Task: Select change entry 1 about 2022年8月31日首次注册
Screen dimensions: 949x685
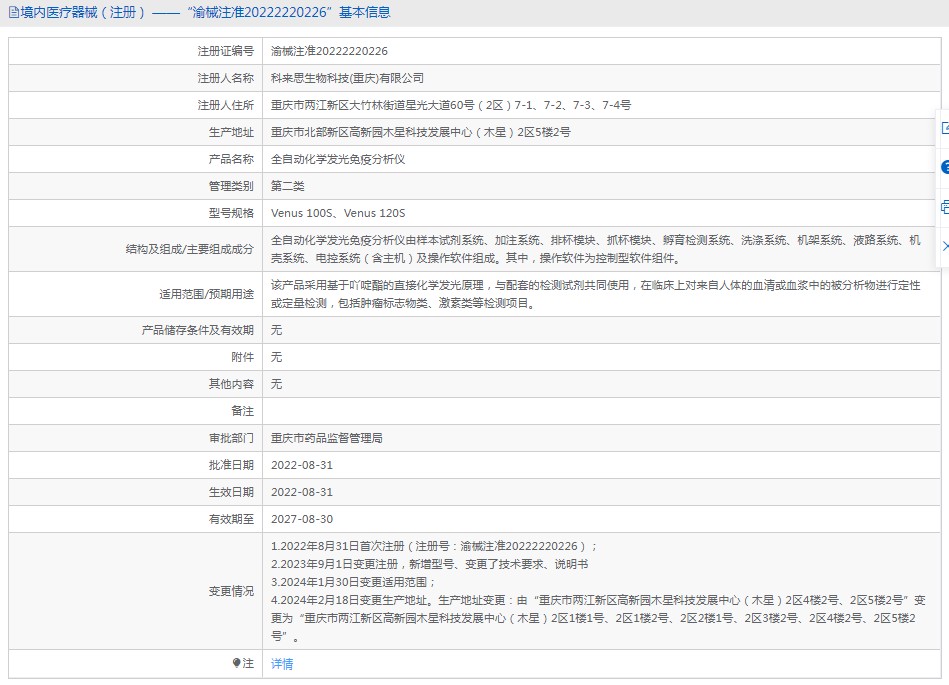Action: (434, 546)
